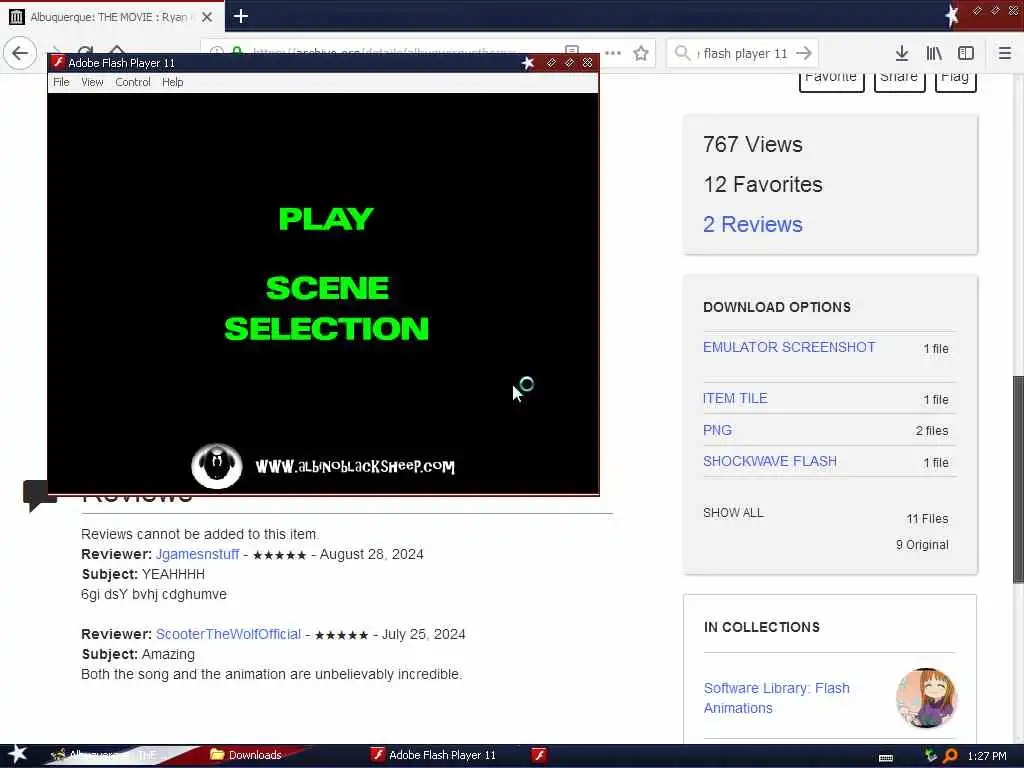Open reviewer ScooterTheWolfOfficial profile link
1024x768 pixels.
tap(228, 634)
